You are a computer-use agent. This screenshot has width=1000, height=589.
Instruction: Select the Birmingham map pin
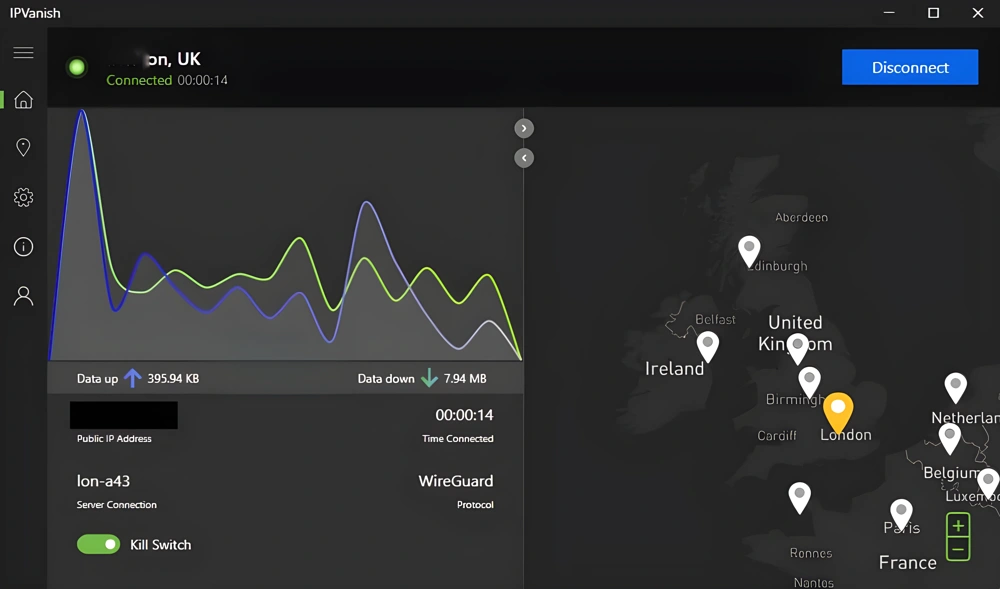(809, 383)
